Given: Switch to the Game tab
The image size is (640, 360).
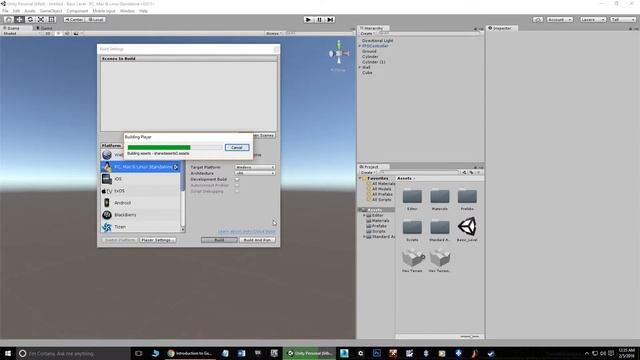Looking at the screenshot, I should 44,28.
